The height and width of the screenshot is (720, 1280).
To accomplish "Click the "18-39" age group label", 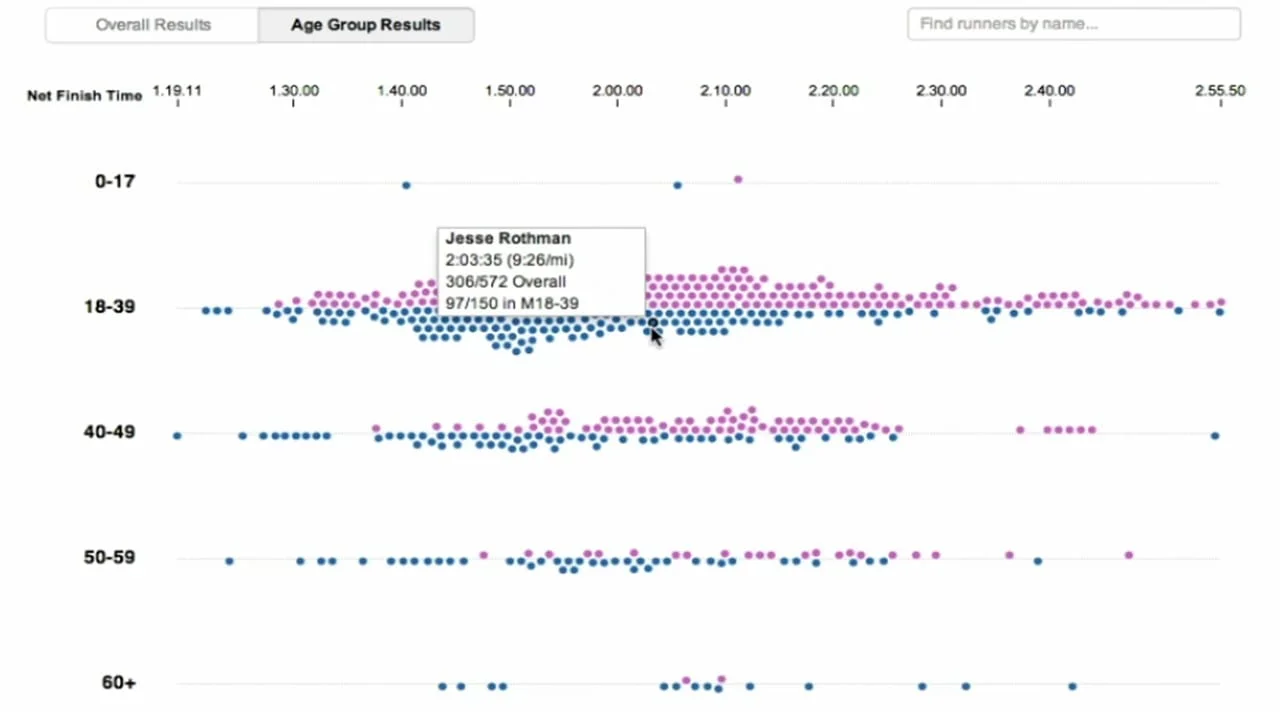I will pos(110,307).
